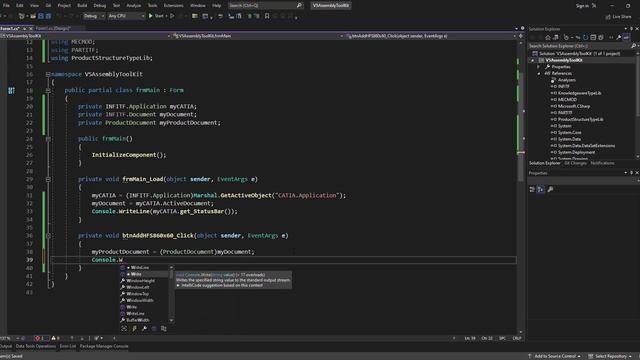Click Home icon in Solution Explorer toolbar
Viewport: 640px width, 360px height.
click(x=548, y=38)
